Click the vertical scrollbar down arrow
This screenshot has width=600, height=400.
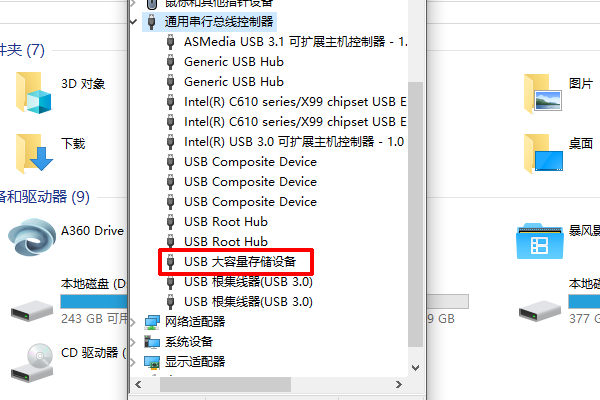416,367
